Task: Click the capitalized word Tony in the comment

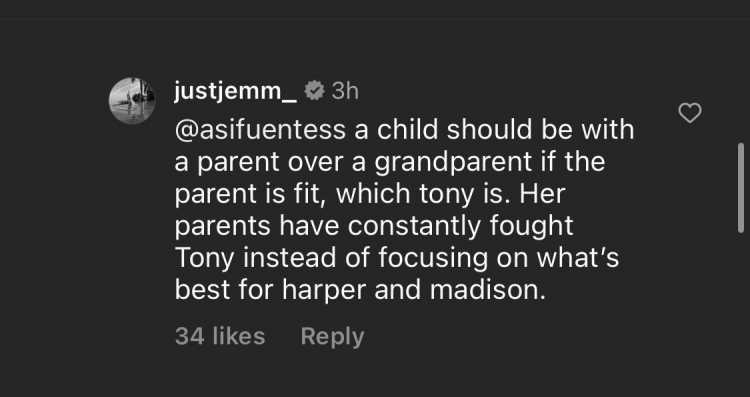Action: point(205,259)
